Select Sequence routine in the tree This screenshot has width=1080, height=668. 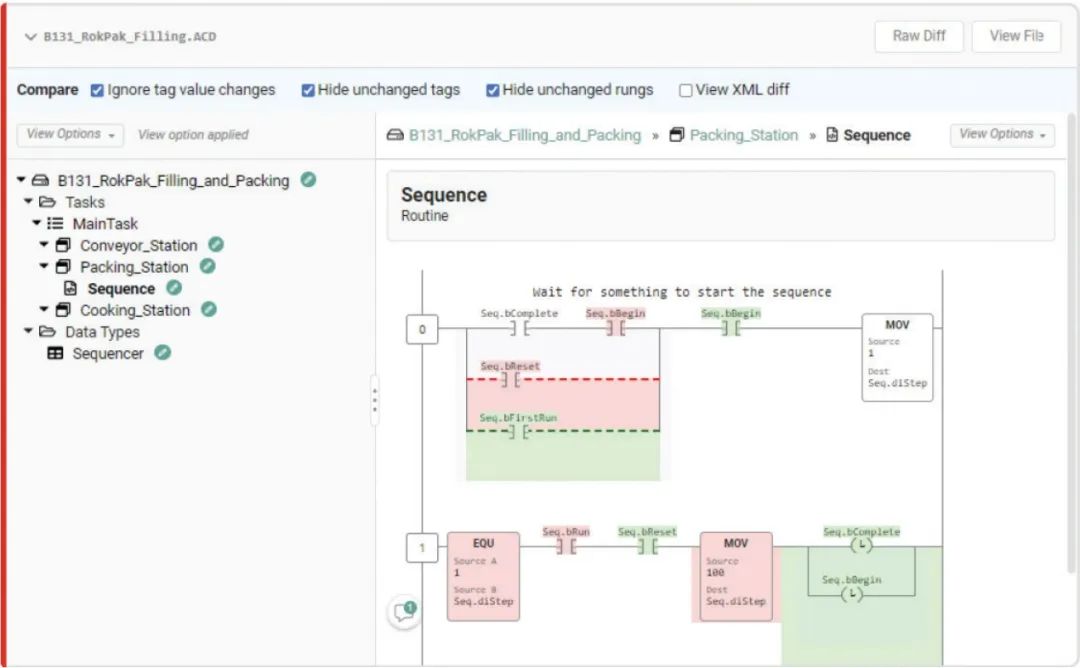click(121, 289)
